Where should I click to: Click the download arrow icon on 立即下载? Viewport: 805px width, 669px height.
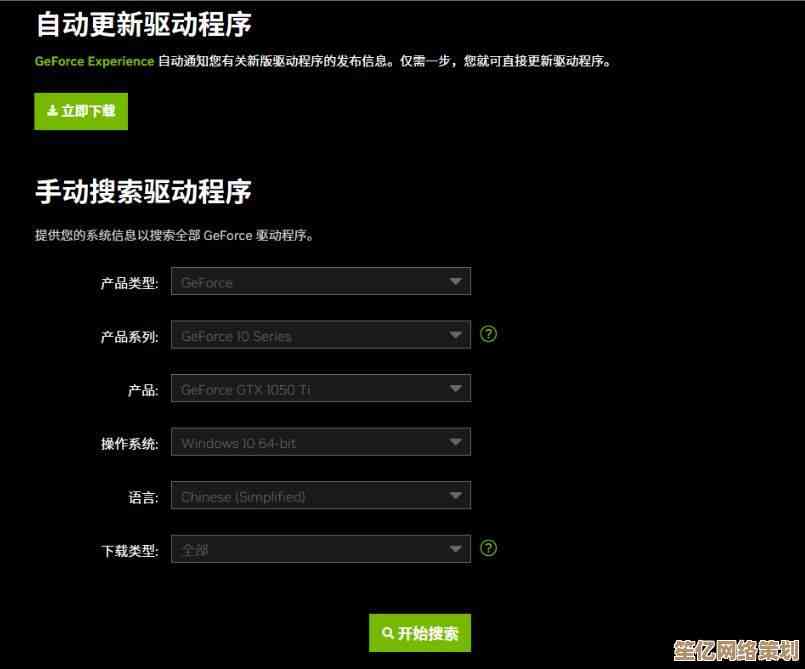click(x=52, y=111)
